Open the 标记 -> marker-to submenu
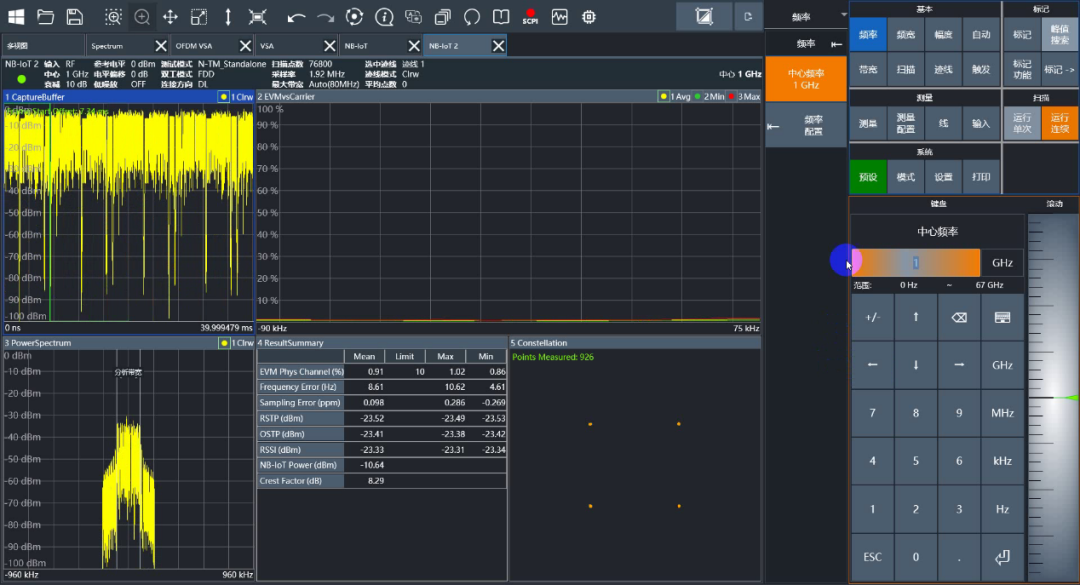Viewport: 1080px width, 585px height. 1059,70
